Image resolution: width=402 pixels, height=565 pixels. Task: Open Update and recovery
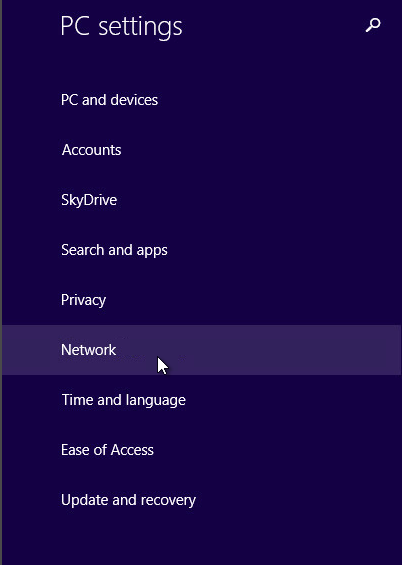tap(201, 500)
